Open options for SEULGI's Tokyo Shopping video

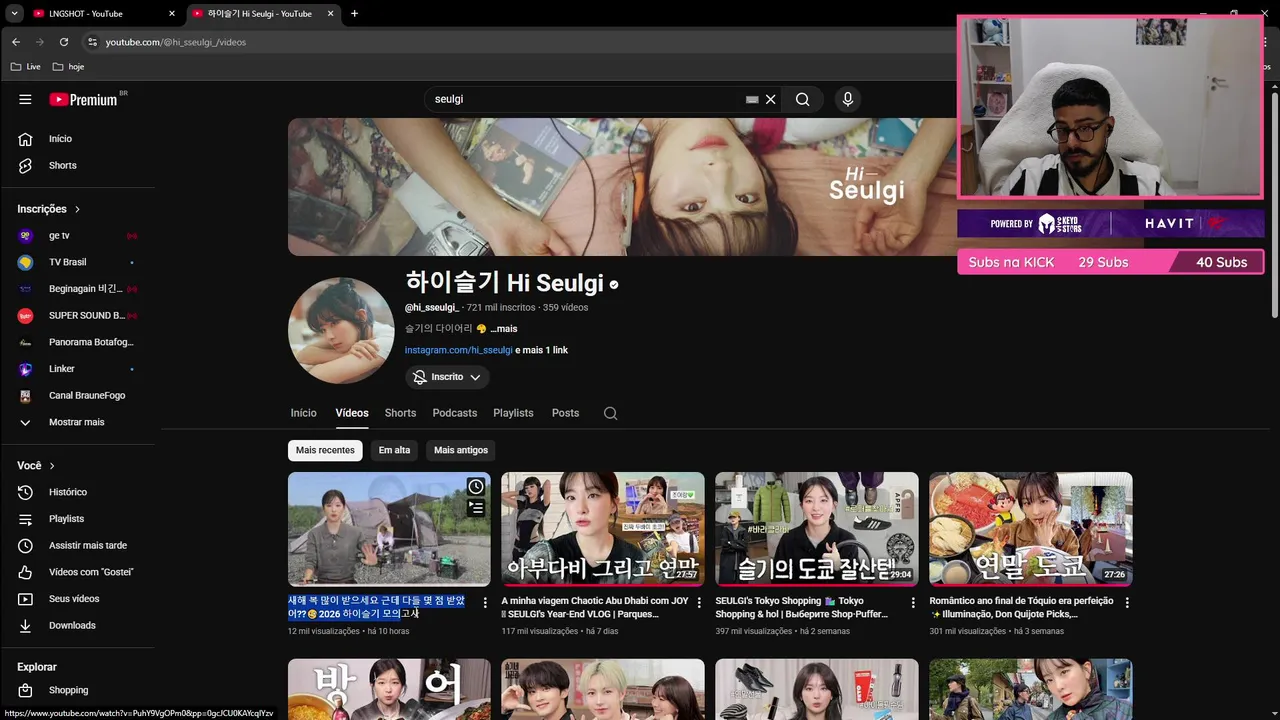913,603
